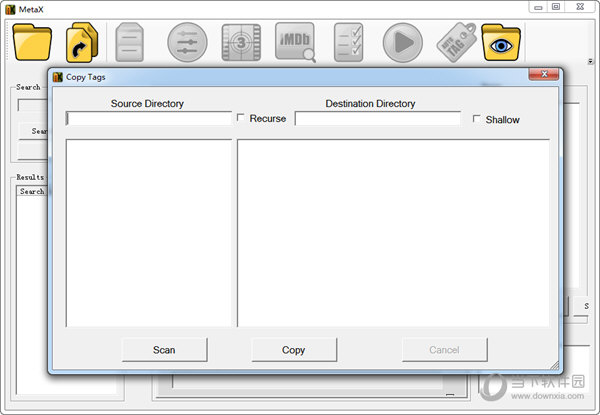Screen dimensions: 600x415
Task: Focus the Destination Directory input field
Action: (378, 119)
